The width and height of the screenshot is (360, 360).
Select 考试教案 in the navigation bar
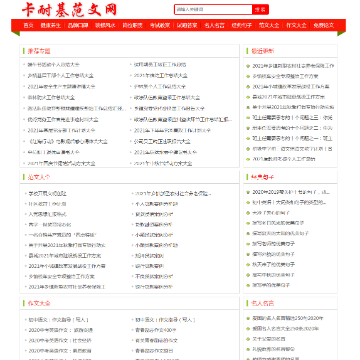pos(160,25)
